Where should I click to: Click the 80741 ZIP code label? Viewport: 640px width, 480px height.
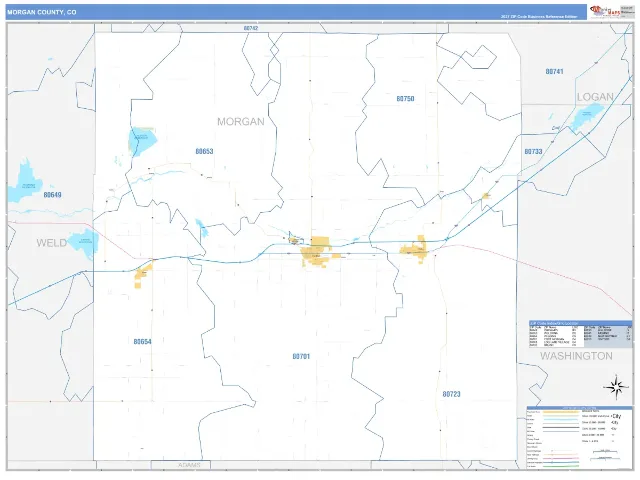(x=554, y=71)
